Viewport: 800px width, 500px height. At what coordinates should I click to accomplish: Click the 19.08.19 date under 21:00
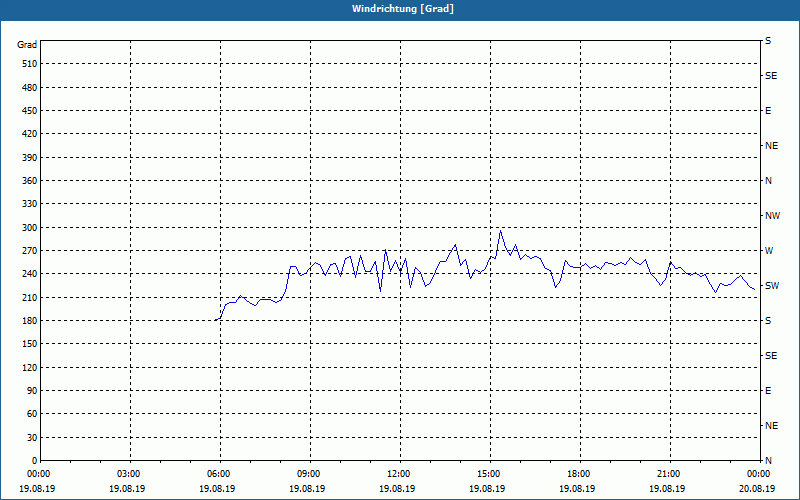coord(667,489)
